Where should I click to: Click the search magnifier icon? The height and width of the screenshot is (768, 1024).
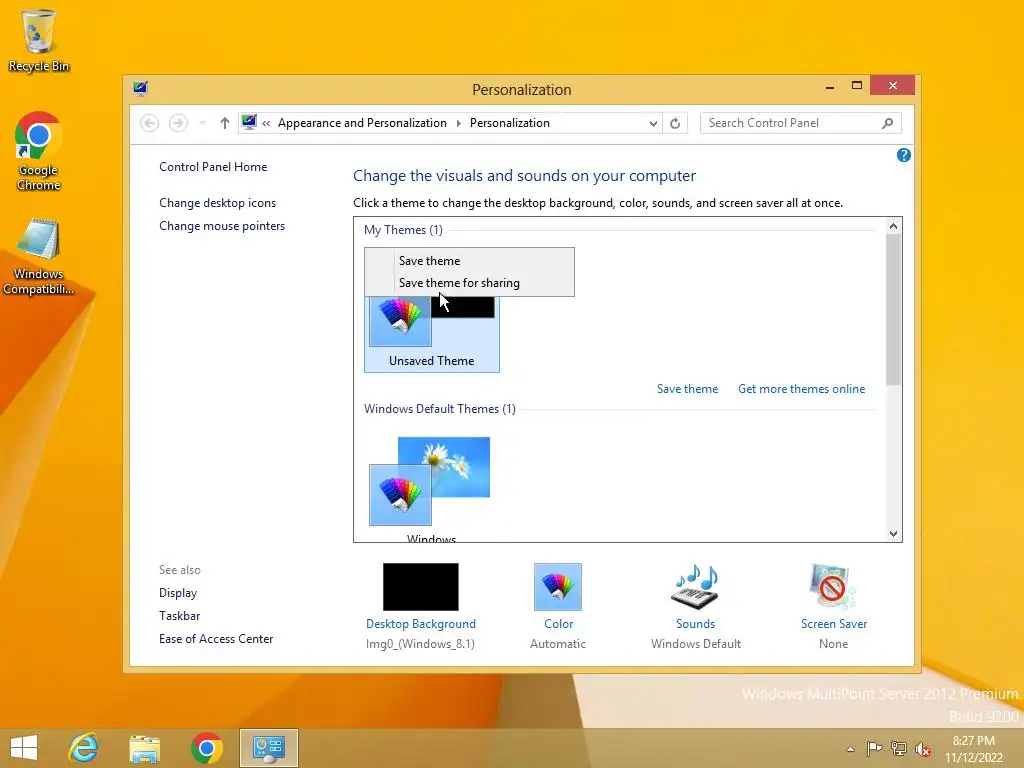click(x=888, y=123)
